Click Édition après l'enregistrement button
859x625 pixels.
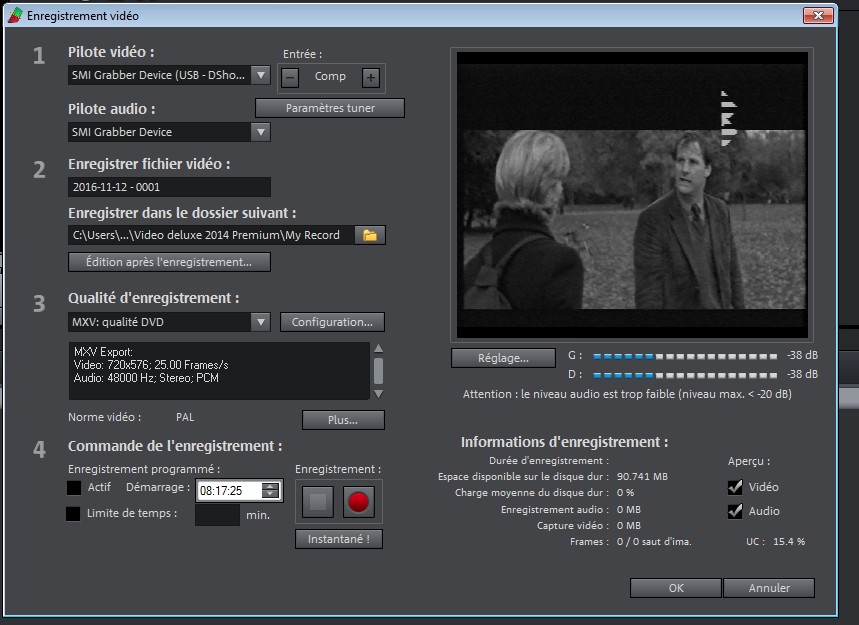(169, 262)
